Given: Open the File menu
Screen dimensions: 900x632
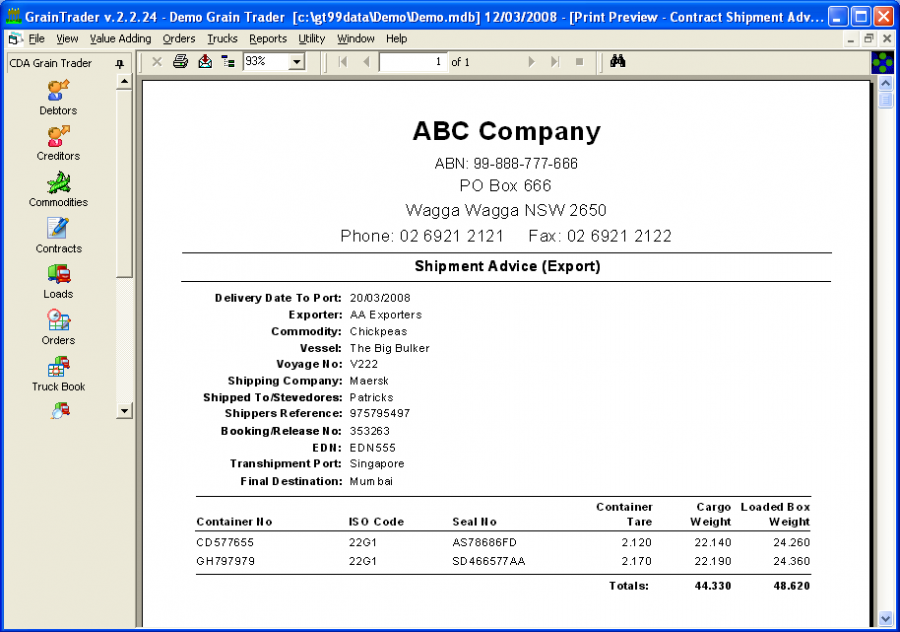Looking at the screenshot, I should tap(37, 38).
